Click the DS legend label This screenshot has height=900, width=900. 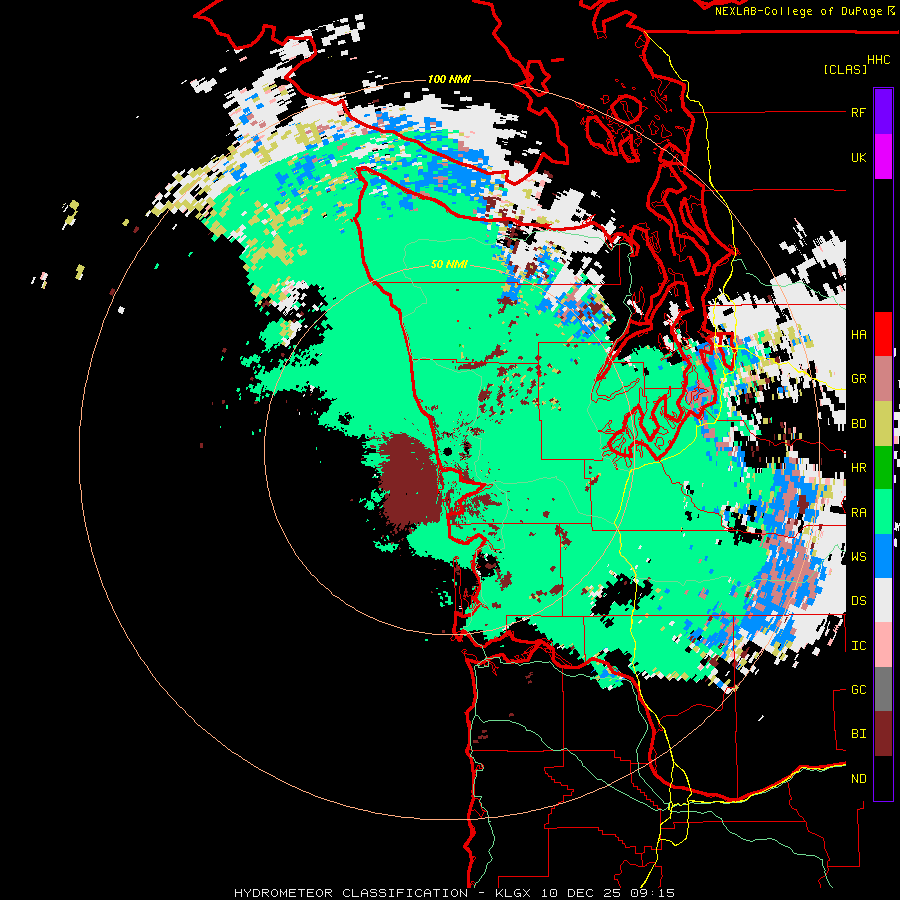858,601
